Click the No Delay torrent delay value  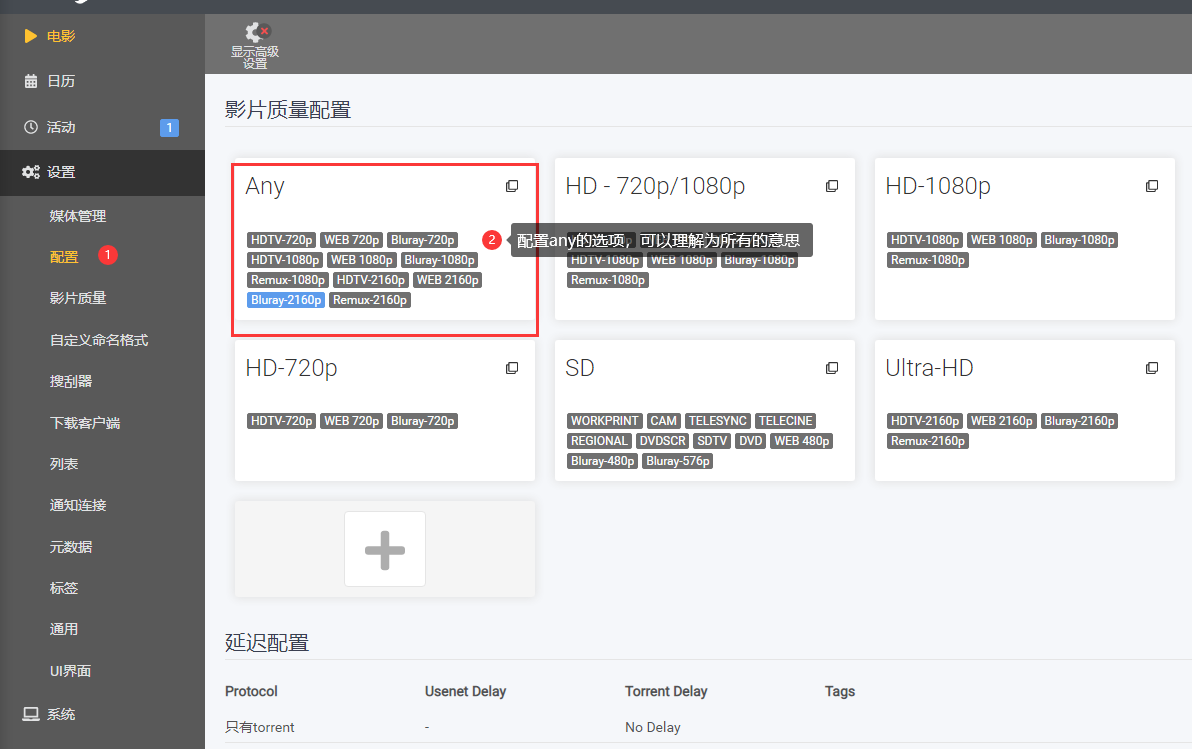[x=653, y=727]
